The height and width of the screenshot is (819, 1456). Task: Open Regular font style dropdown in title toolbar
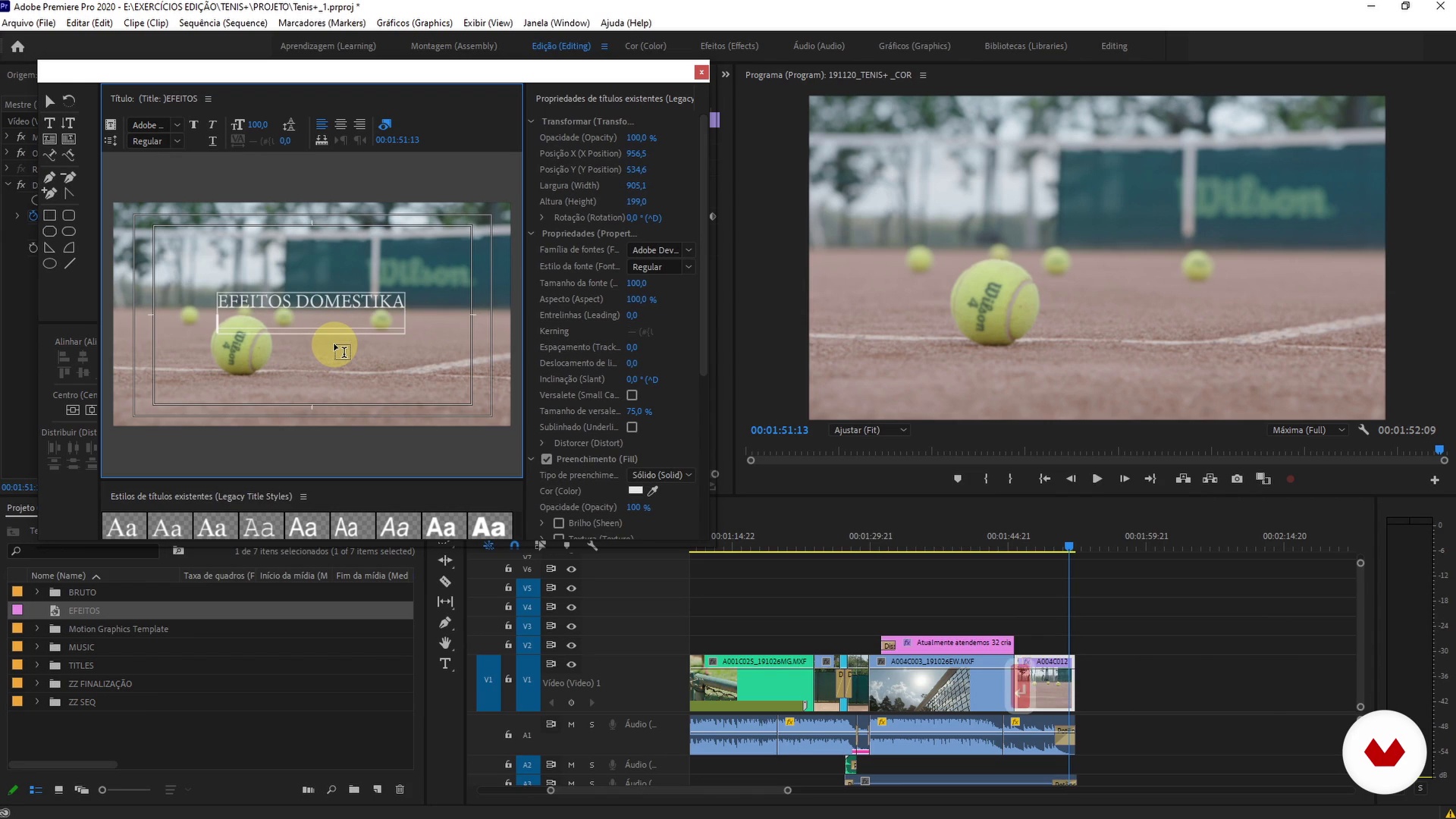[155, 141]
